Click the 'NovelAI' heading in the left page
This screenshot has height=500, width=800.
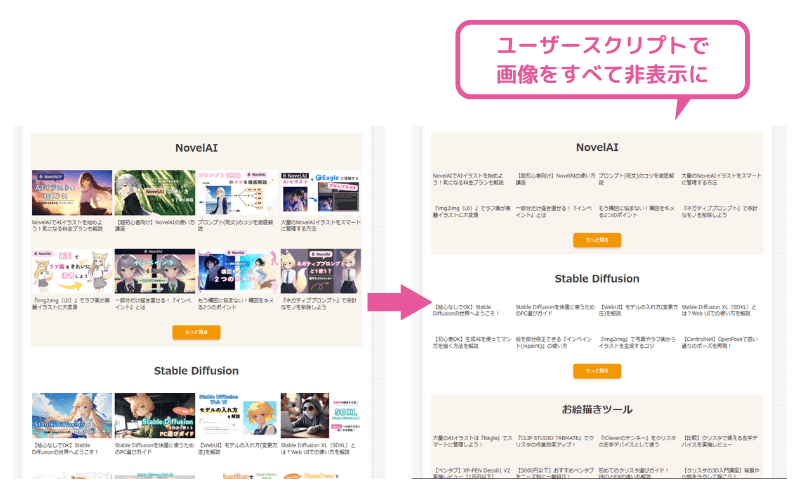click(196, 148)
